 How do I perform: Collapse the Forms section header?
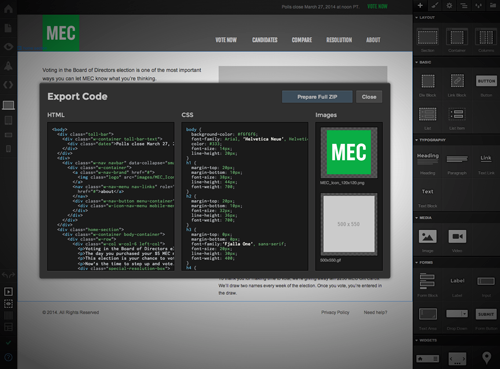[x=424, y=263]
